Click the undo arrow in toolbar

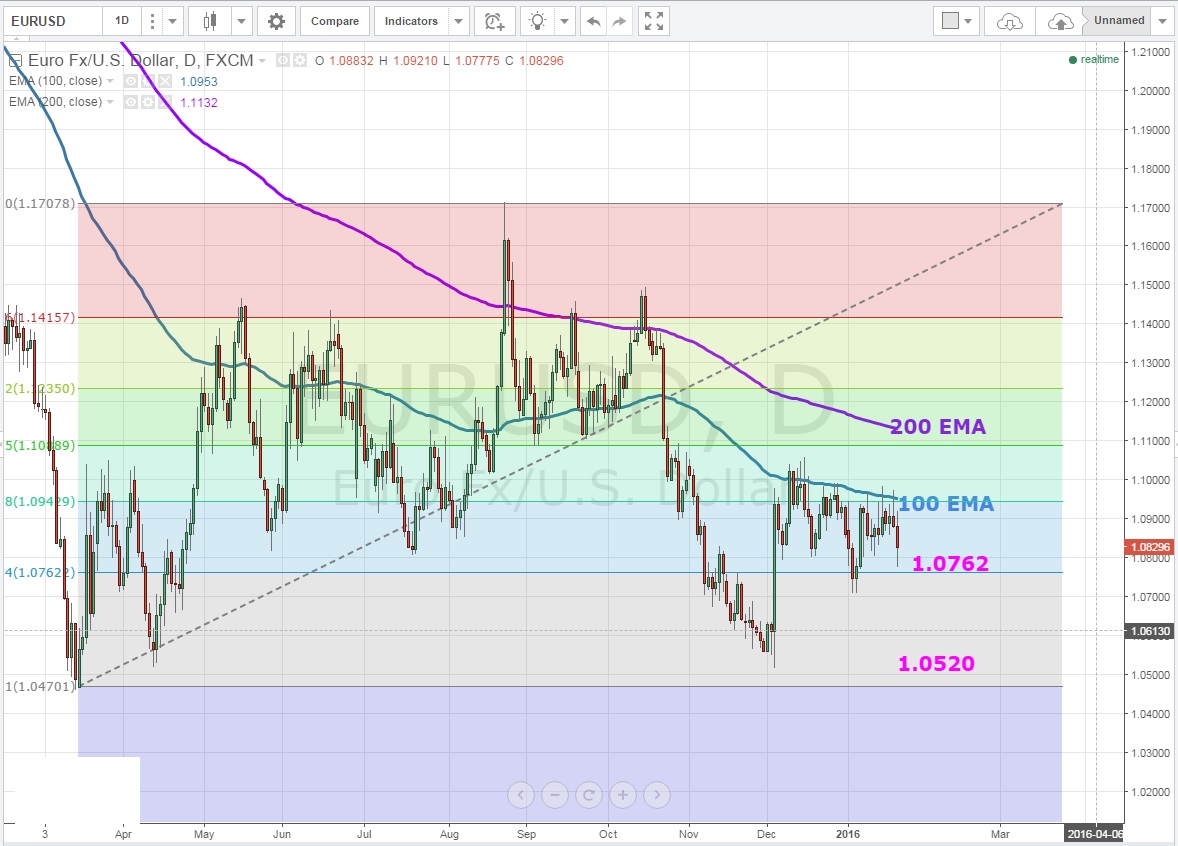(x=594, y=21)
